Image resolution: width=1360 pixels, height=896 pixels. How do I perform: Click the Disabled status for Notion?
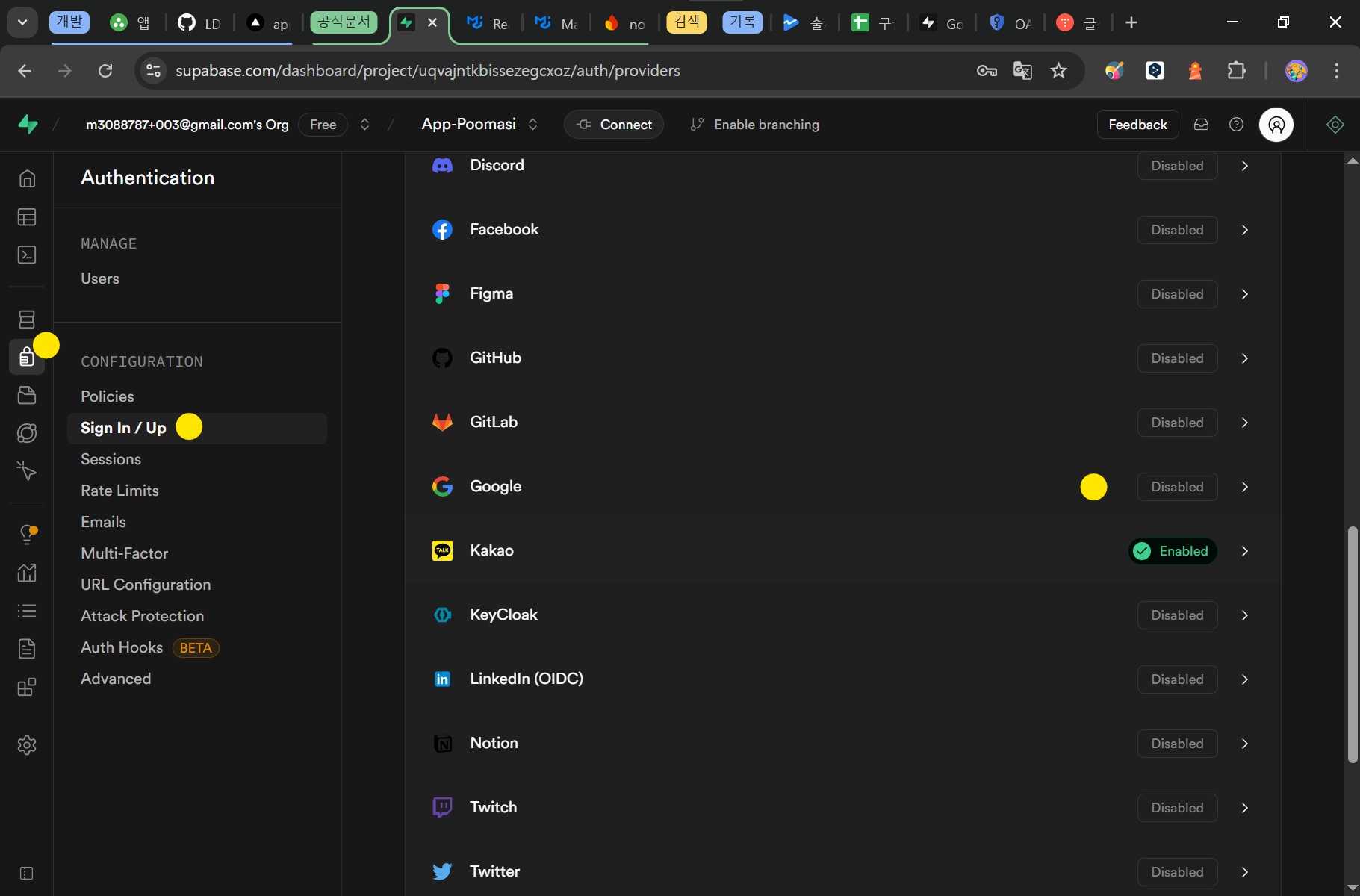click(1177, 744)
